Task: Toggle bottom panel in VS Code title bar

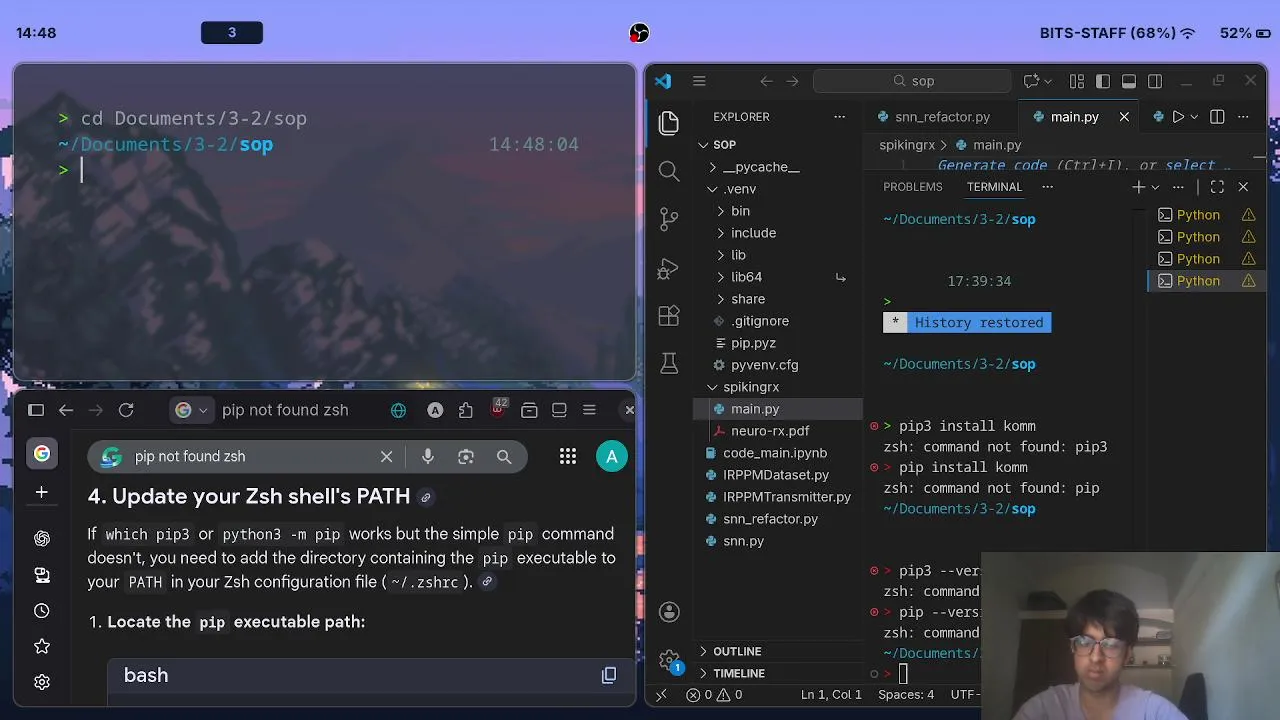Action: tap(1129, 81)
